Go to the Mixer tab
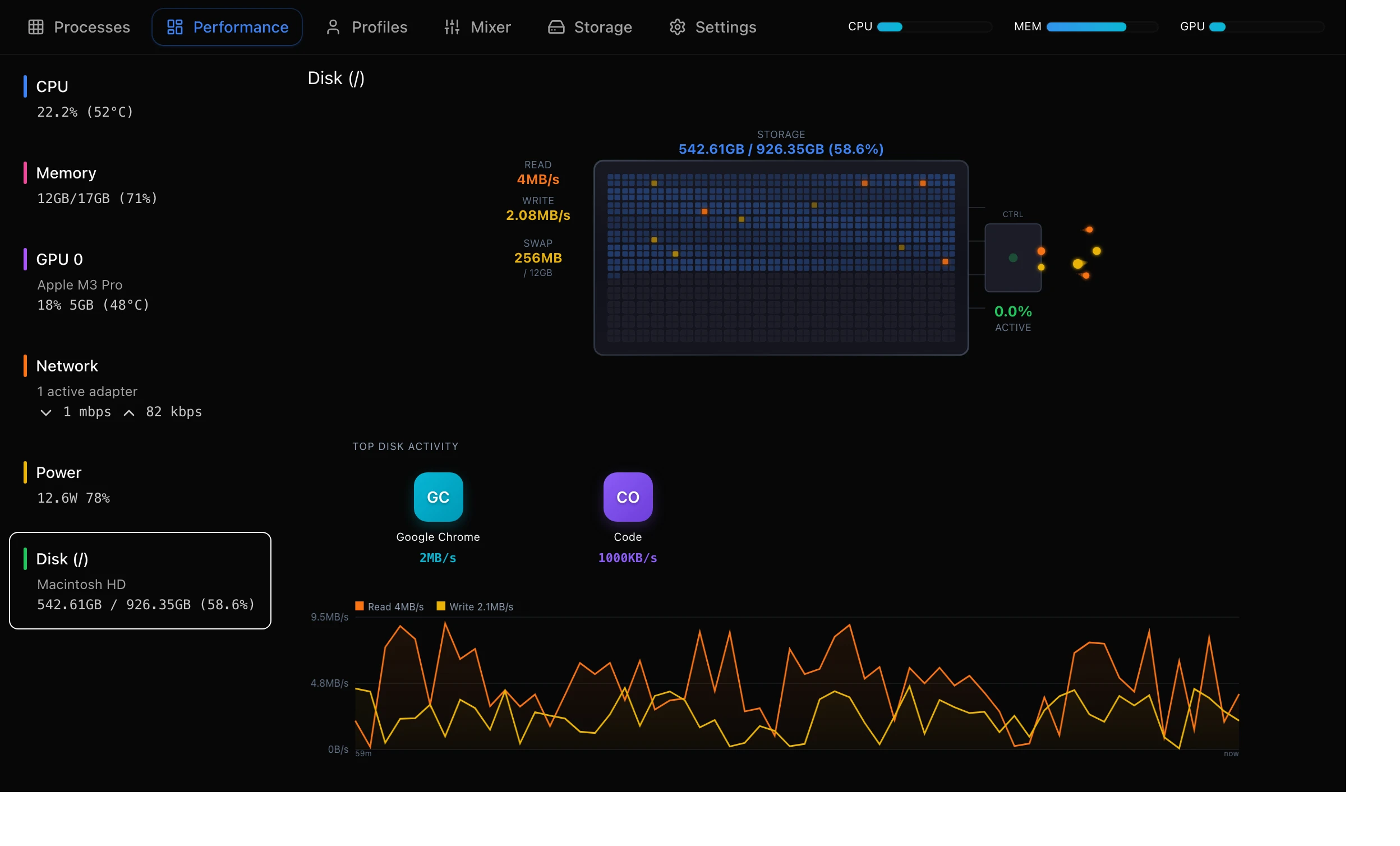Image resolution: width=1400 pixels, height=846 pixels. click(x=478, y=27)
